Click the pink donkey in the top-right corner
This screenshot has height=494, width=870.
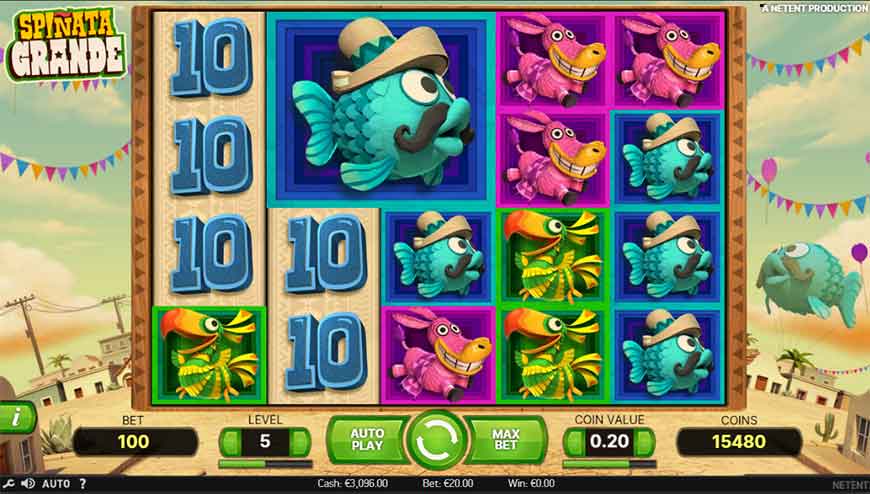[668, 62]
